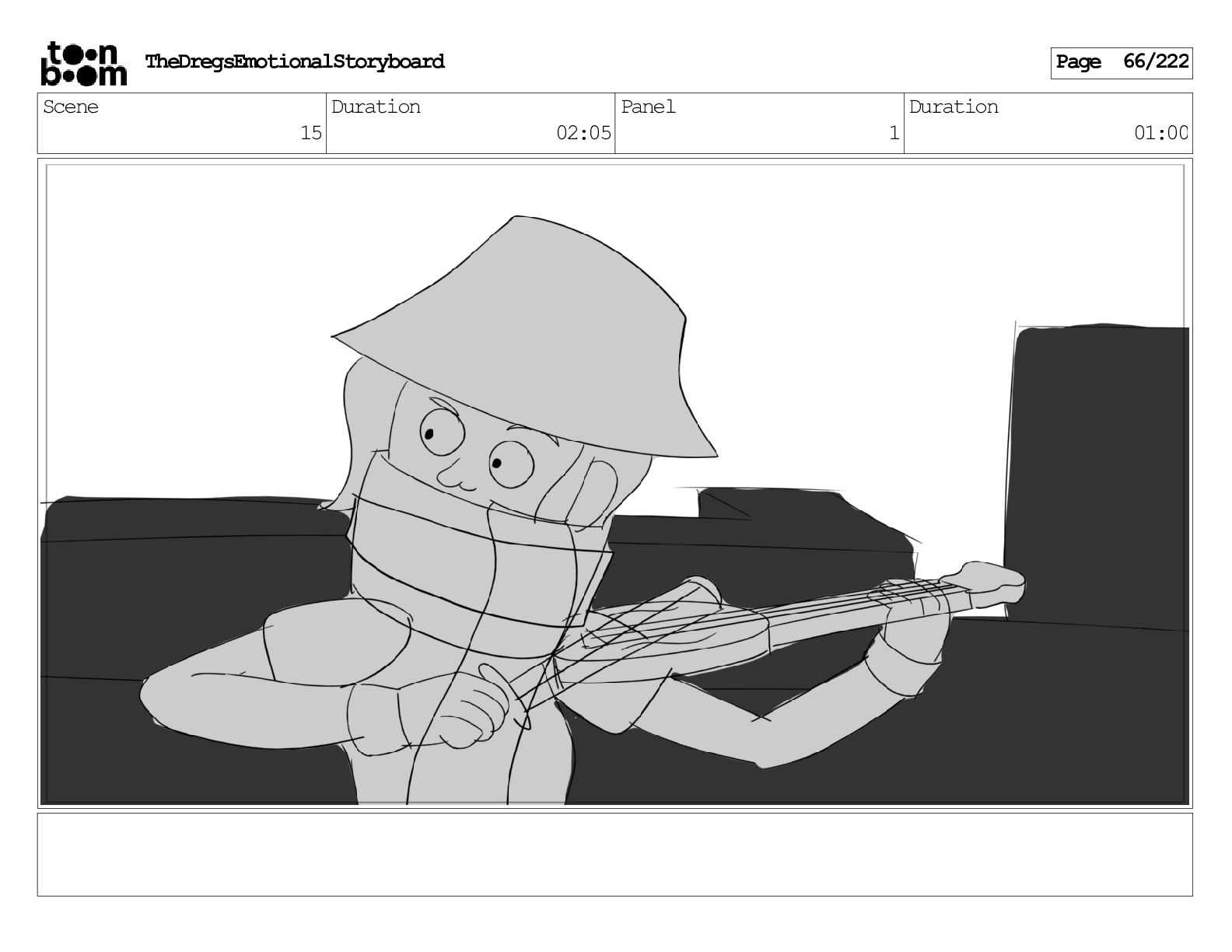Screen dimensions: 1232x952
Task: Click the empty notes box below the panel
Action: click(614, 854)
